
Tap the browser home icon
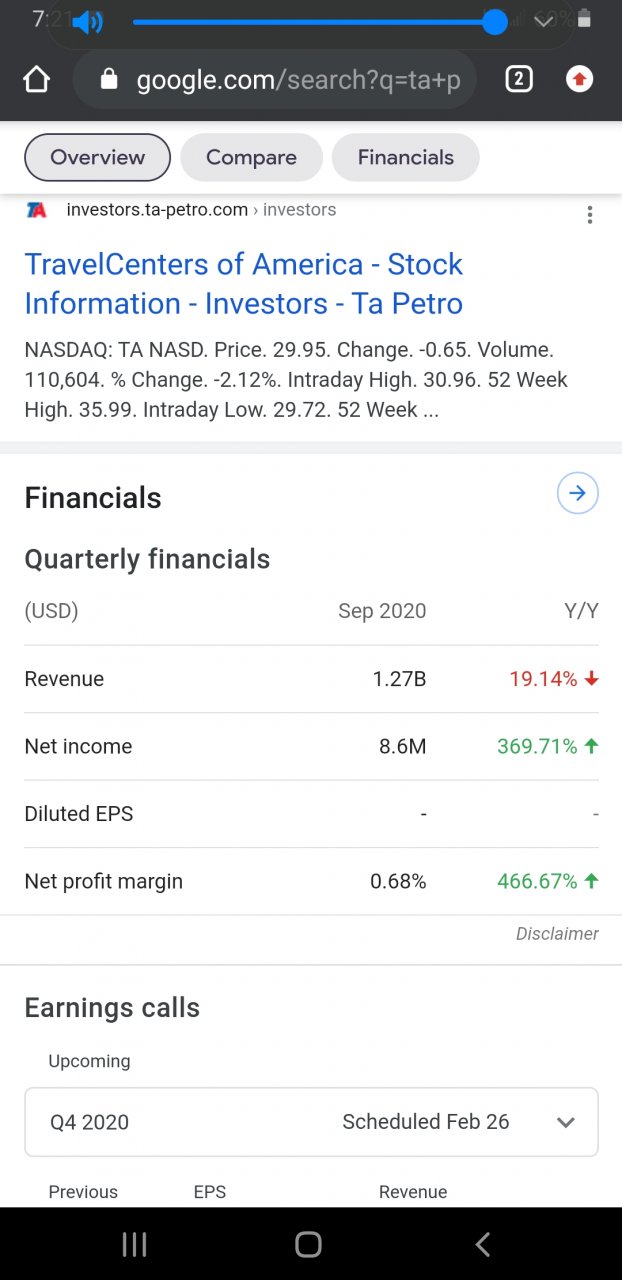pos(36,80)
